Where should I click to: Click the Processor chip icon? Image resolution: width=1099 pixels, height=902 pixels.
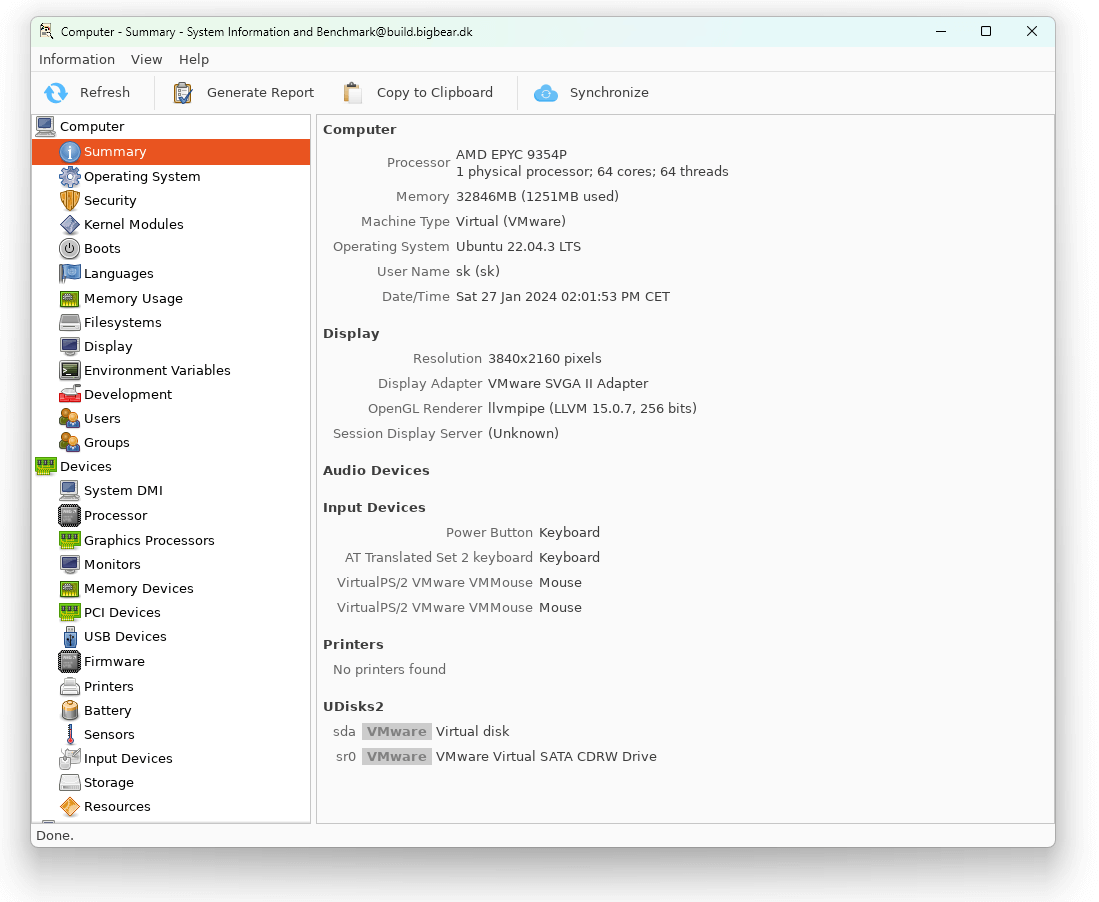click(69, 516)
